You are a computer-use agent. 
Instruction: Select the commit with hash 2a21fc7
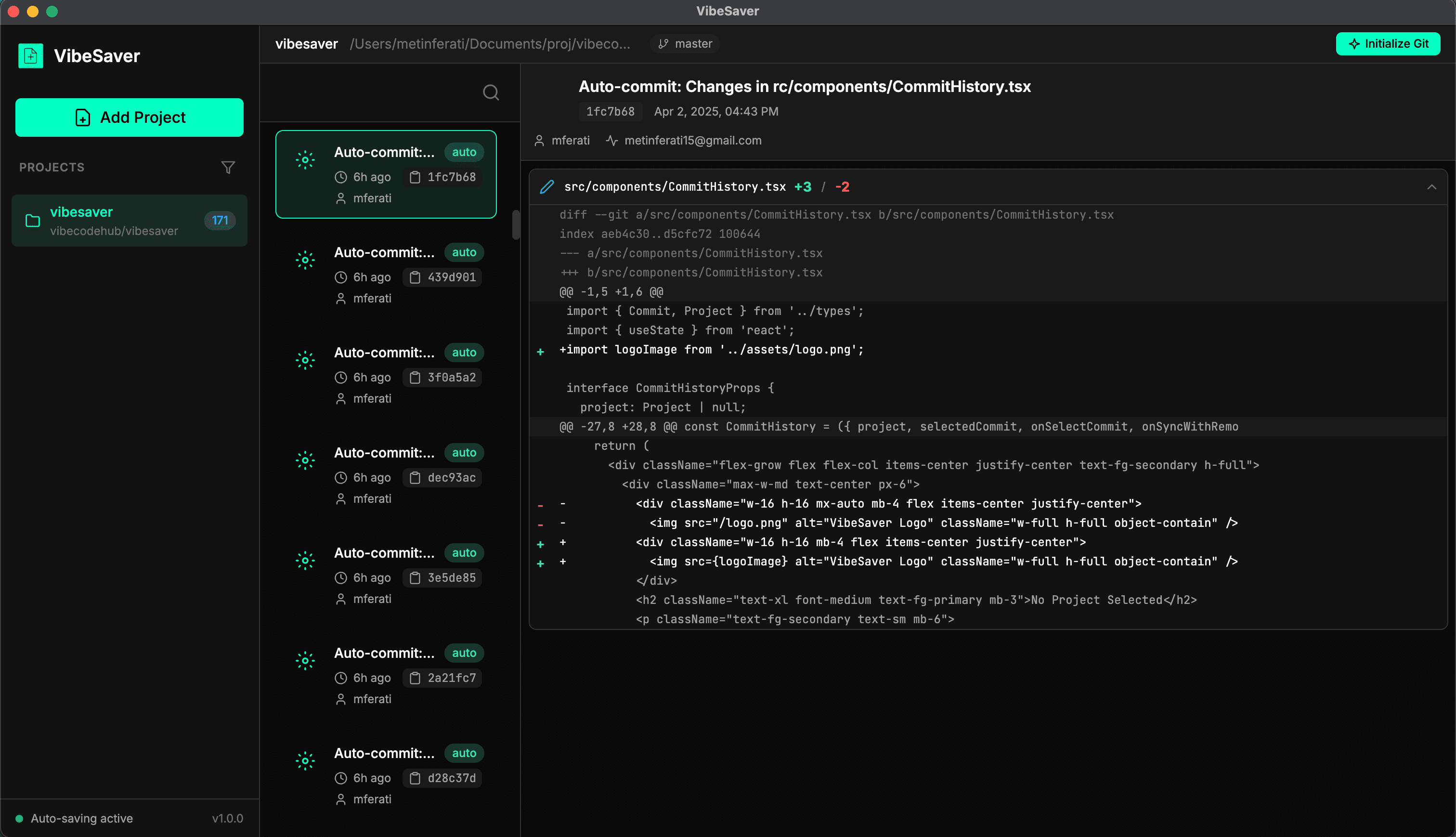pos(386,675)
